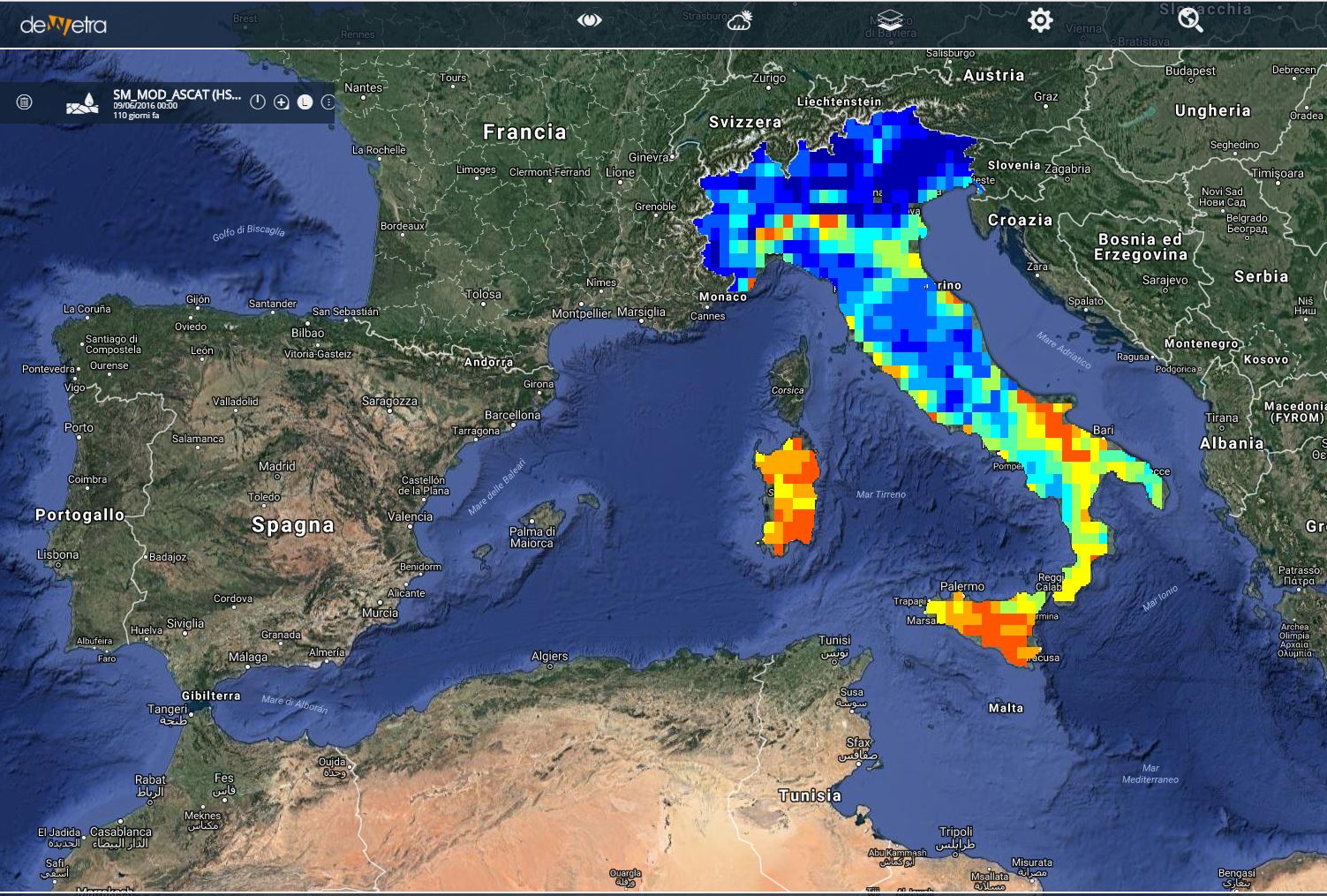Toggle SM_MOD_ASCAT layer power button
The height and width of the screenshot is (896, 1327).
258,102
